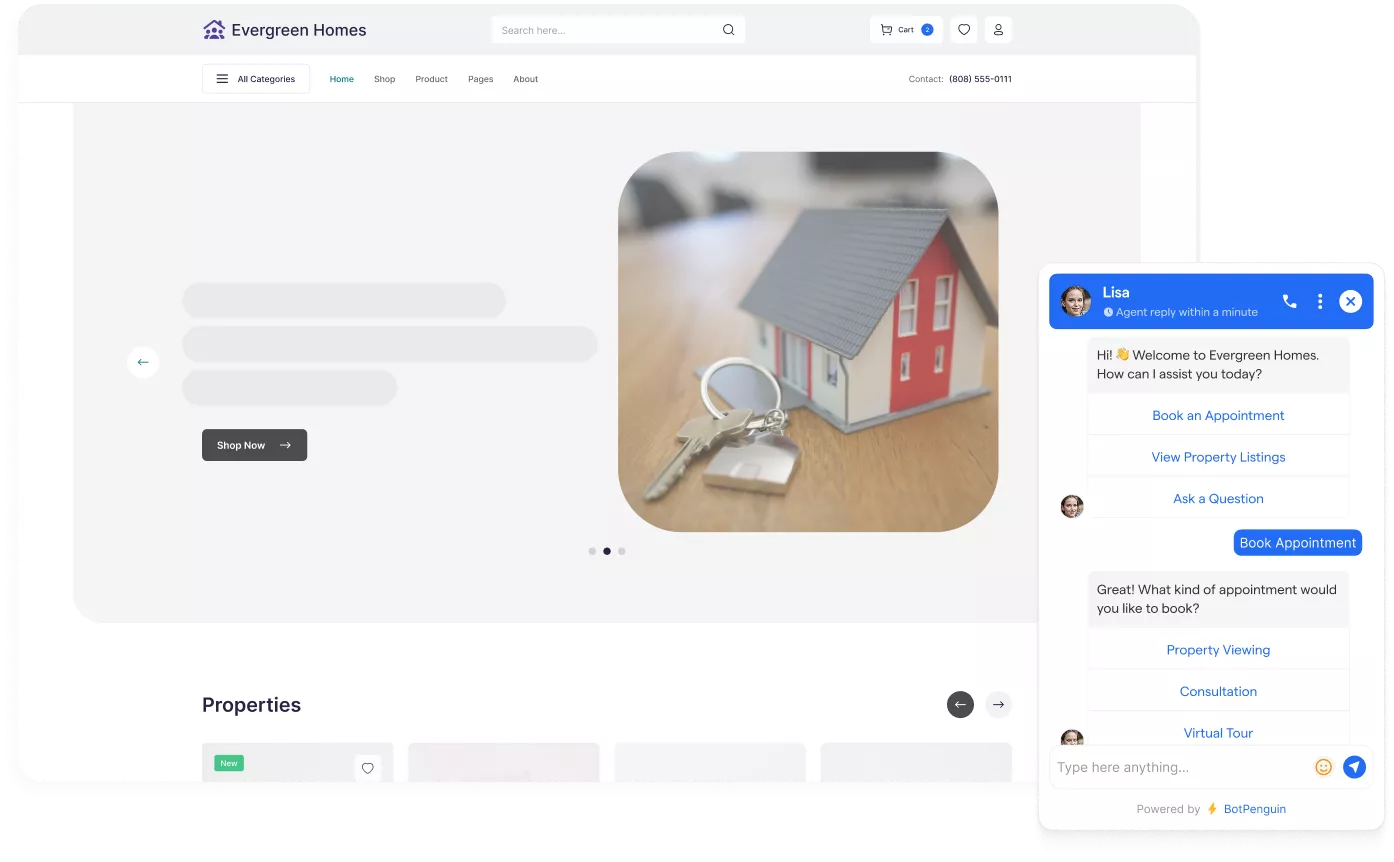
Task: Choose View Property Listings in the chat
Action: tap(1218, 457)
